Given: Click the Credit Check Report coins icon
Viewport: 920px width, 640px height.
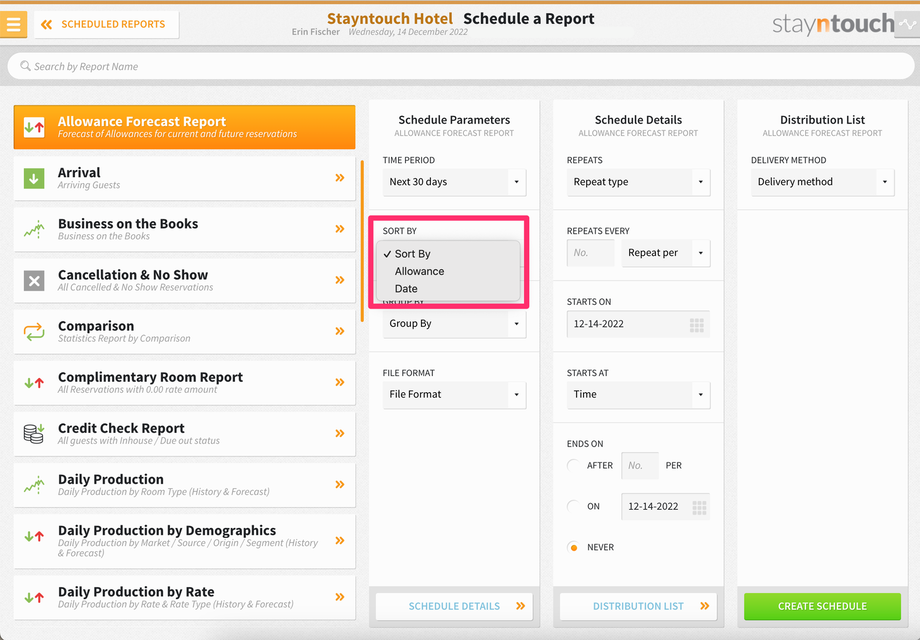Looking at the screenshot, I should coord(34,434).
